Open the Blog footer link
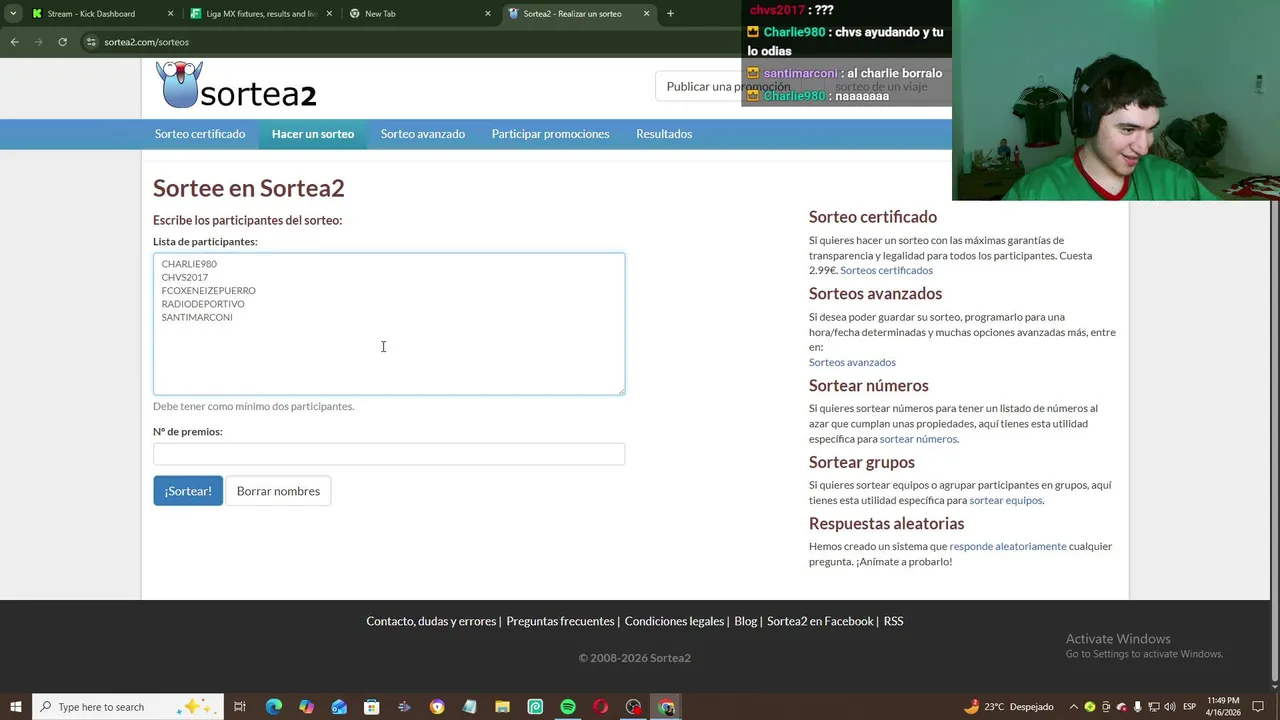The height and width of the screenshot is (720, 1280). [745, 621]
